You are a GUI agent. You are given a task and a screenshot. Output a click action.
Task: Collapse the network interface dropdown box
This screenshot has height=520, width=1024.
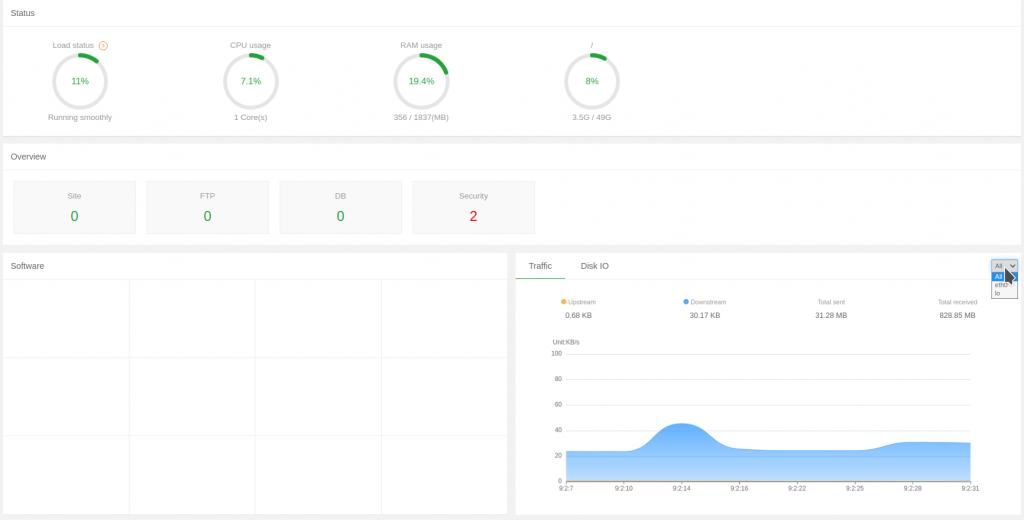point(1004,266)
